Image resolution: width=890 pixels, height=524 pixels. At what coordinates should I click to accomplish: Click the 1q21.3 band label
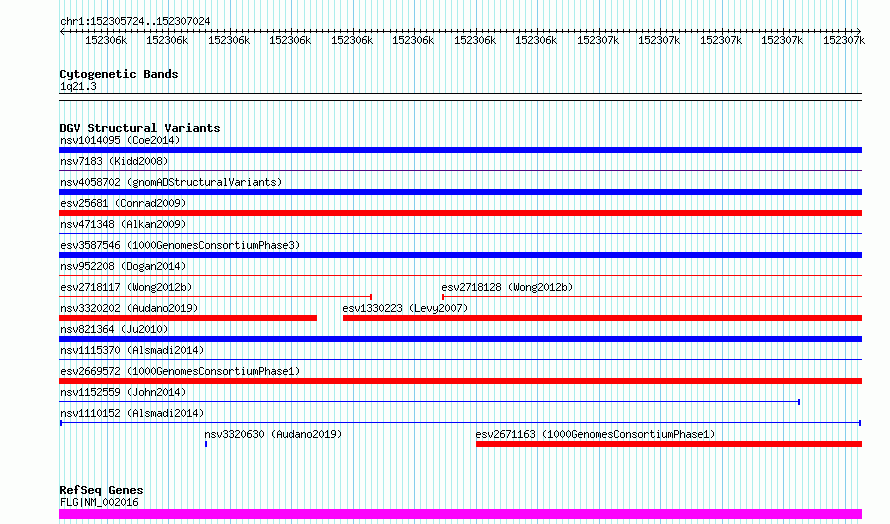[x=78, y=86]
